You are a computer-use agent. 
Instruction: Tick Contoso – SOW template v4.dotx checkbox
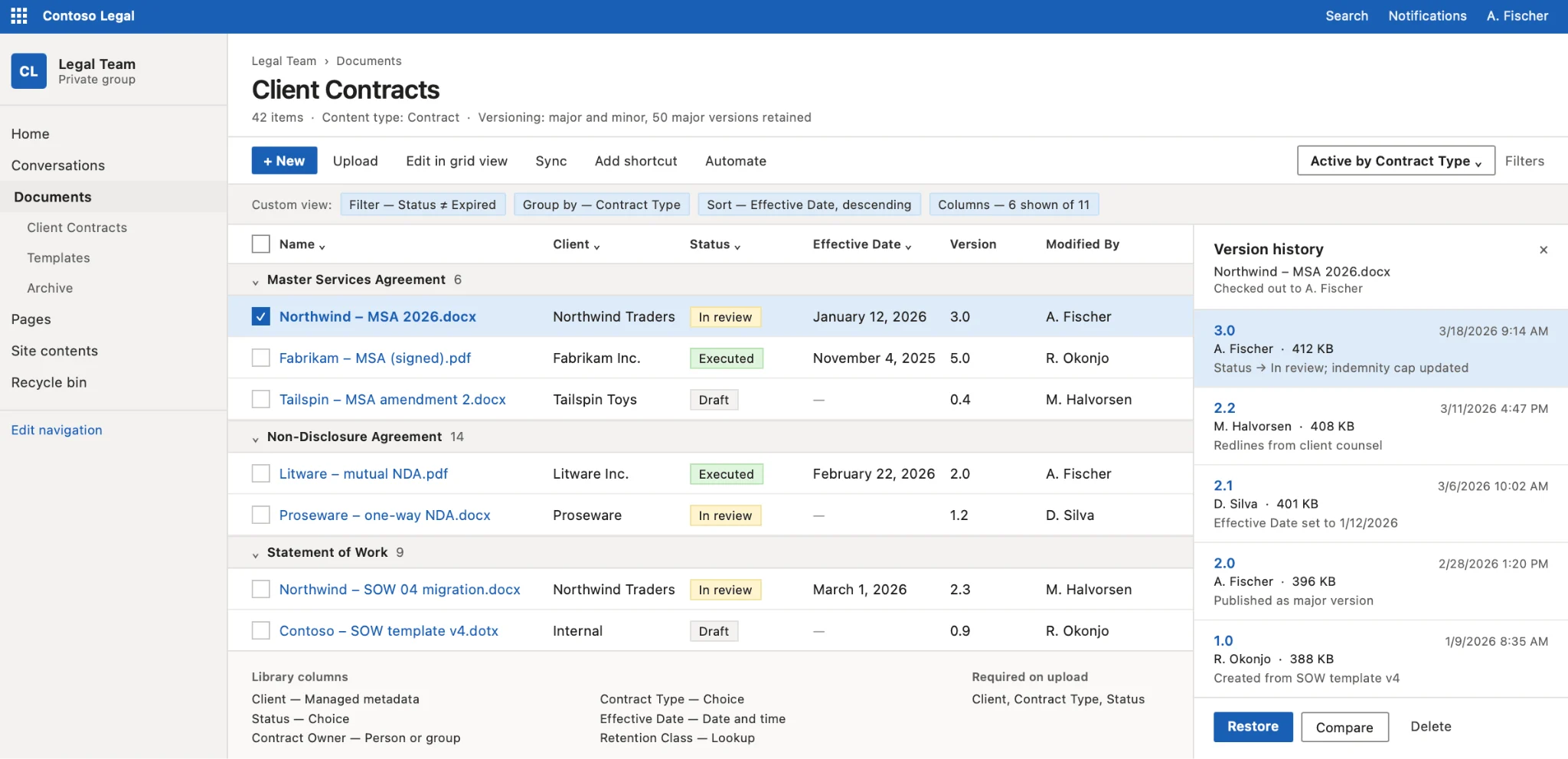[x=261, y=630]
